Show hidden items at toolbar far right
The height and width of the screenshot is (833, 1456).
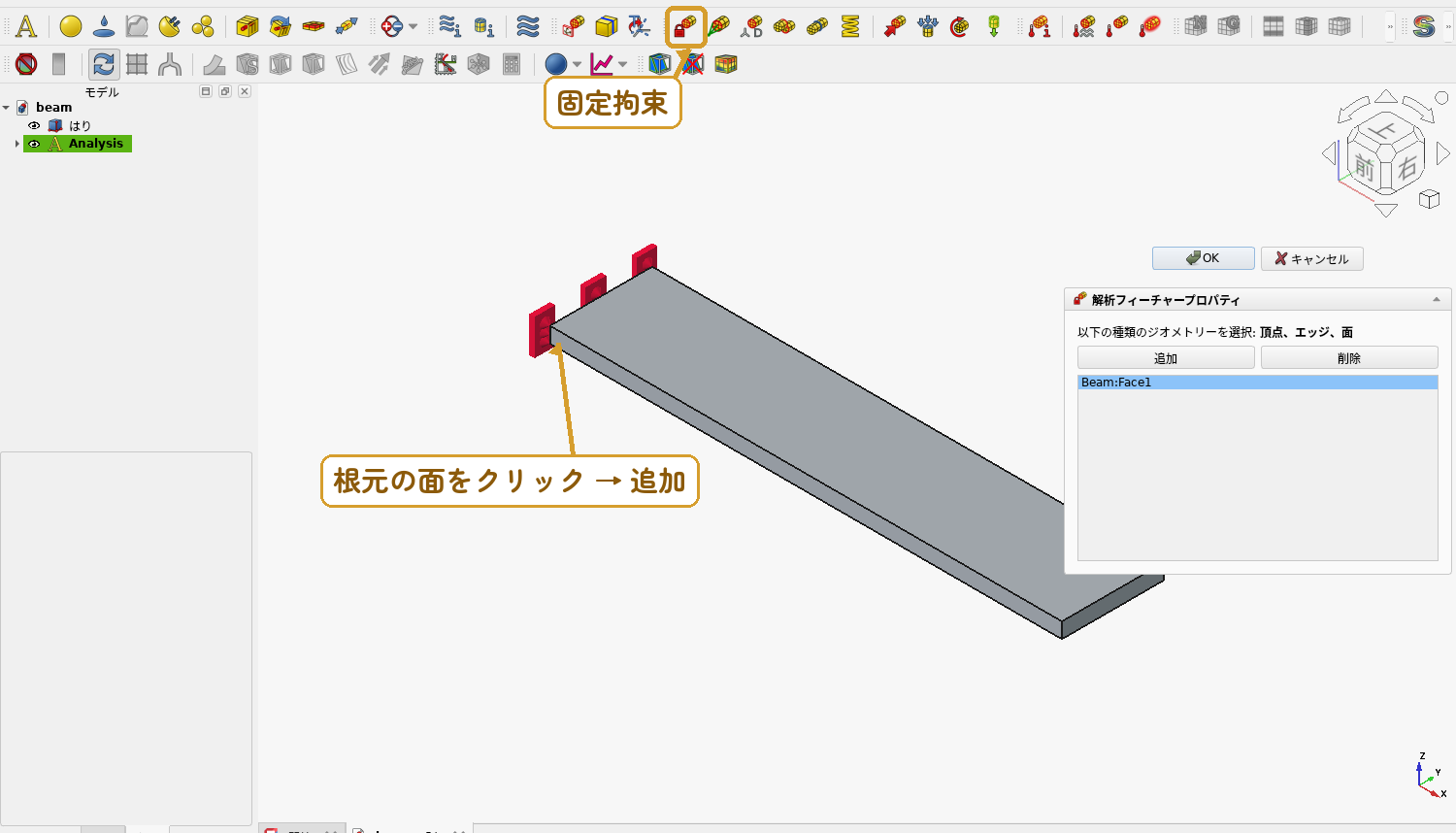coord(1449,27)
